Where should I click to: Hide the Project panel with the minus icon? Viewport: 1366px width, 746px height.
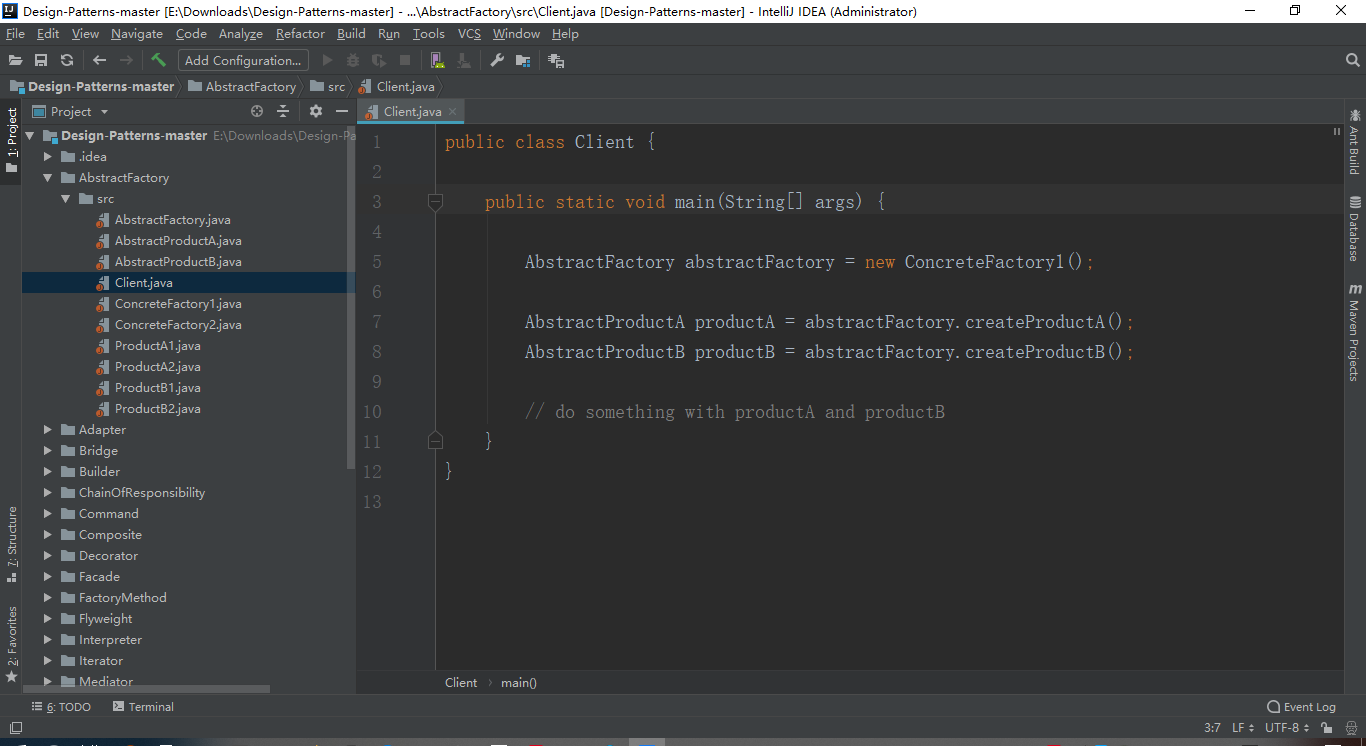point(342,111)
